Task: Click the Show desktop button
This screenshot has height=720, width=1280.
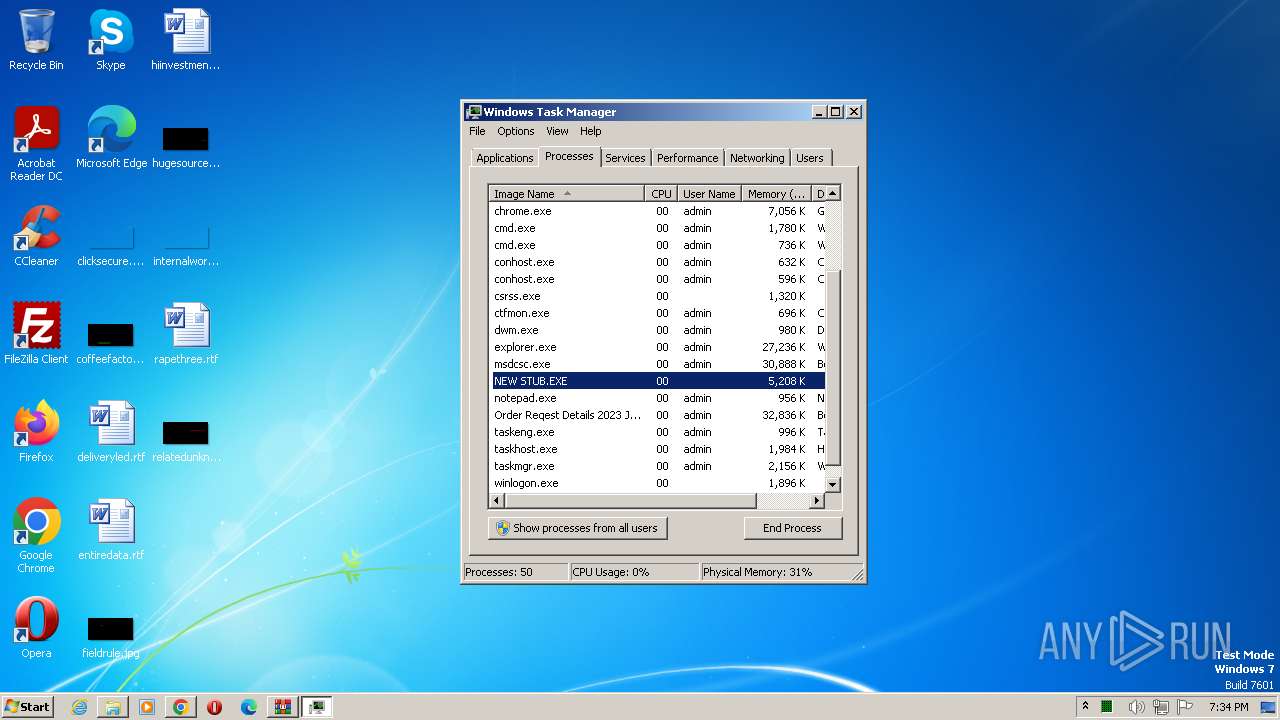Action: [x=1270, y=707]
